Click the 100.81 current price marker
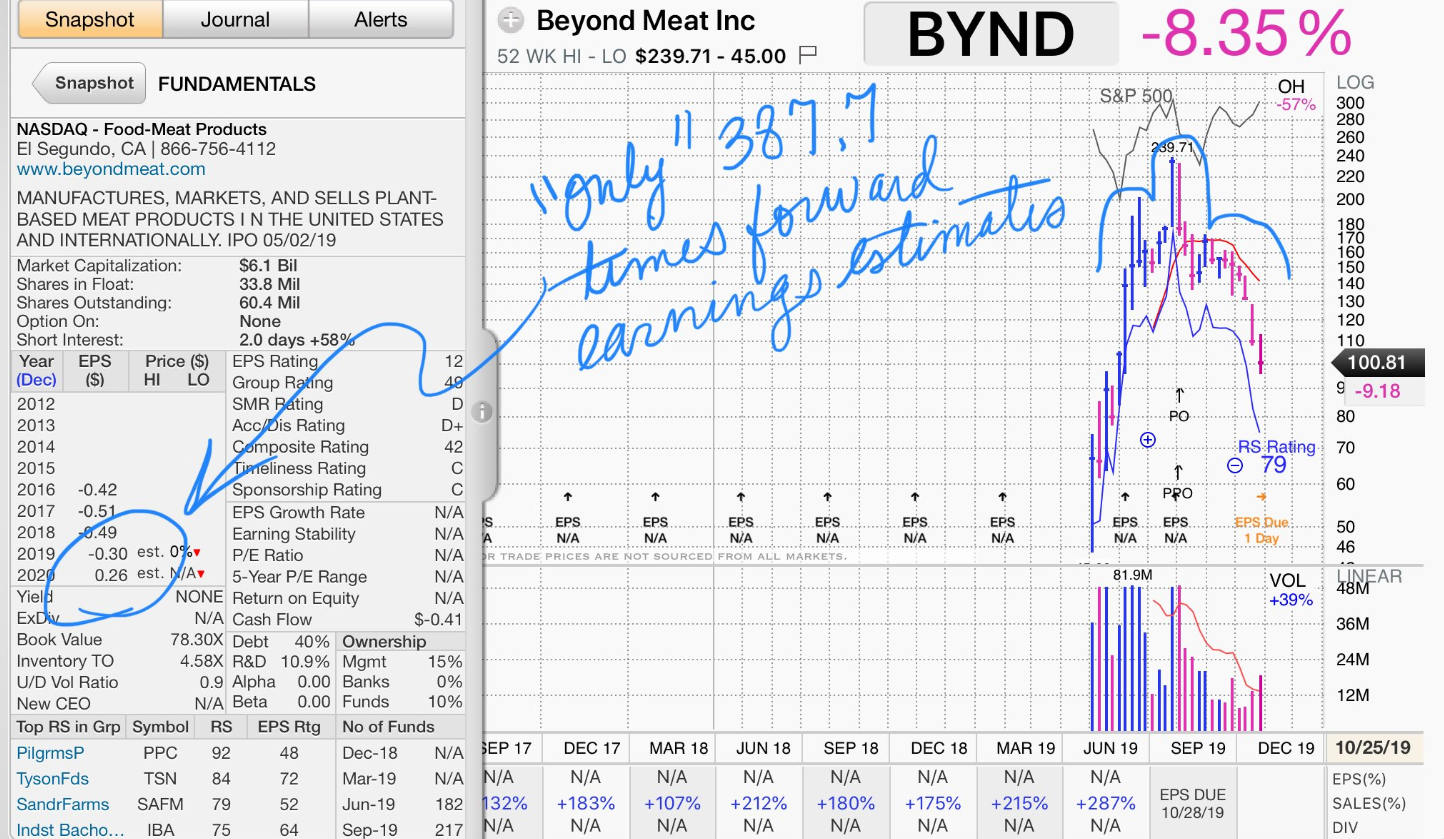Image resolution: width=1444 pixels, height=839 pixels. pyautogui.click(x=1377, y=364)
